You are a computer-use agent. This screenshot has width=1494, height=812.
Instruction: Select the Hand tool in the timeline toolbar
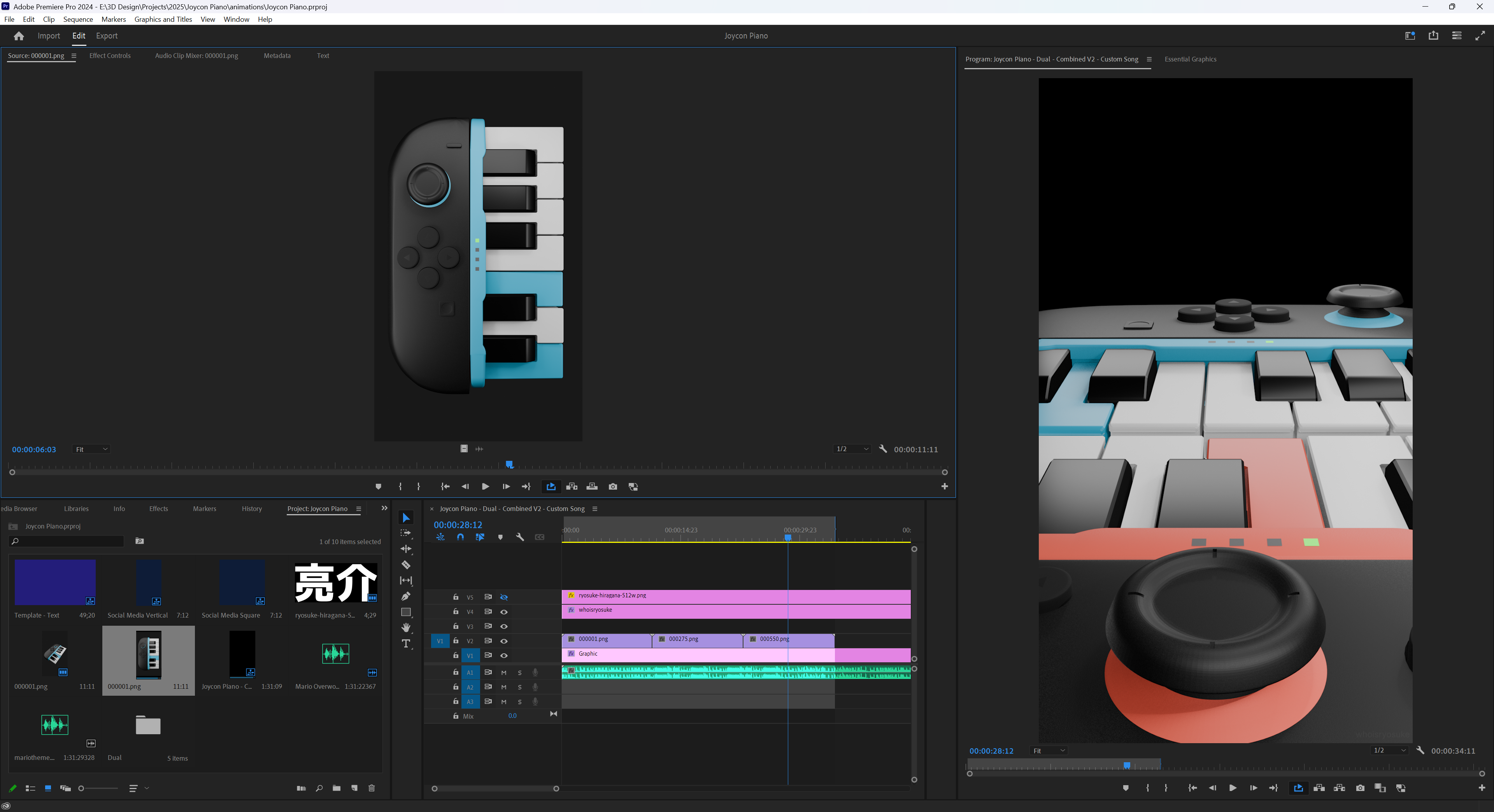[406, 628]
